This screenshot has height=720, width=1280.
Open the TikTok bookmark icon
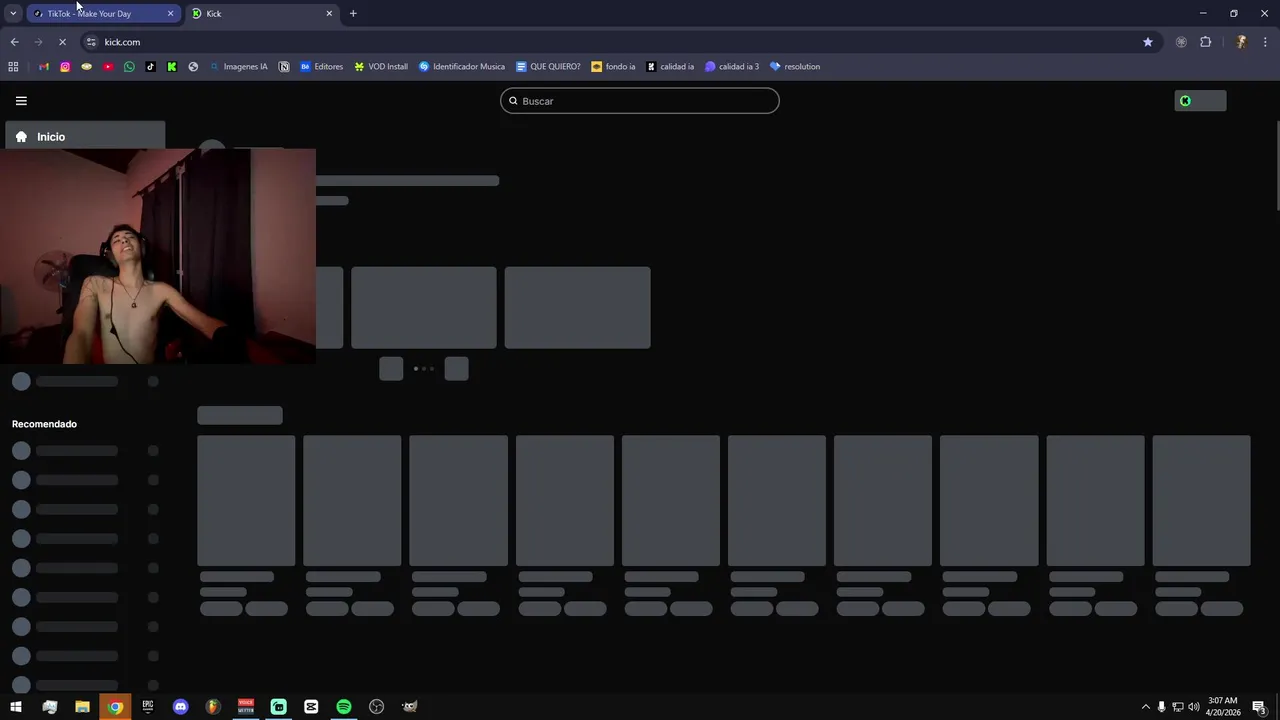click(x=150, y=67)
